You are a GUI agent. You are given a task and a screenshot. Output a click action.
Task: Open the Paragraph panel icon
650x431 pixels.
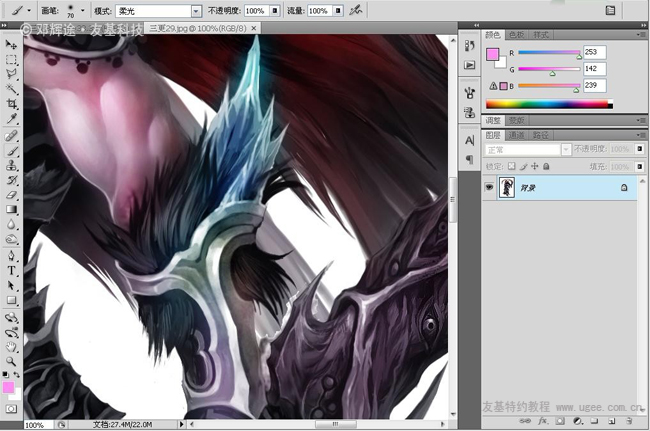coord(469,159)
